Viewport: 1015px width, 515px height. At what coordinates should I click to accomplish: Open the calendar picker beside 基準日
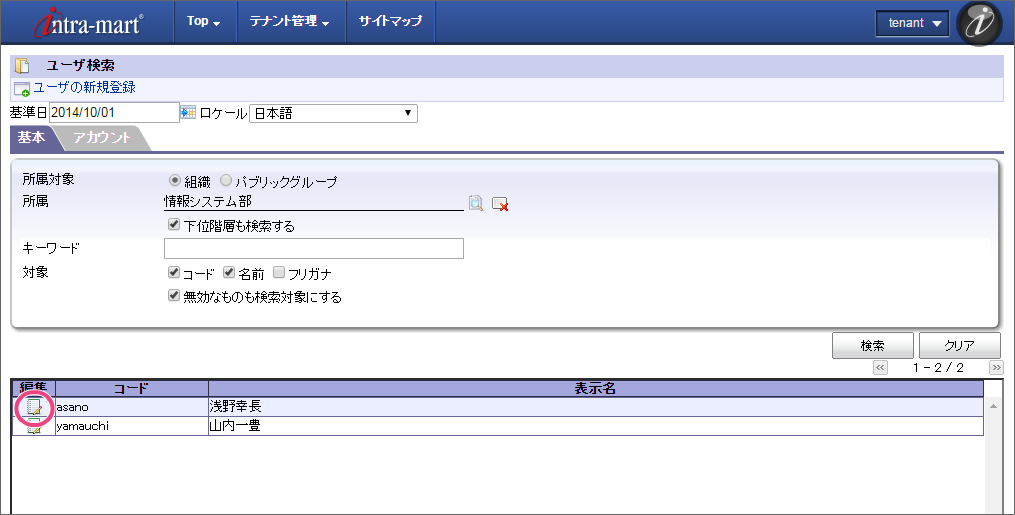pyautogui.click(x=187, y=113)
